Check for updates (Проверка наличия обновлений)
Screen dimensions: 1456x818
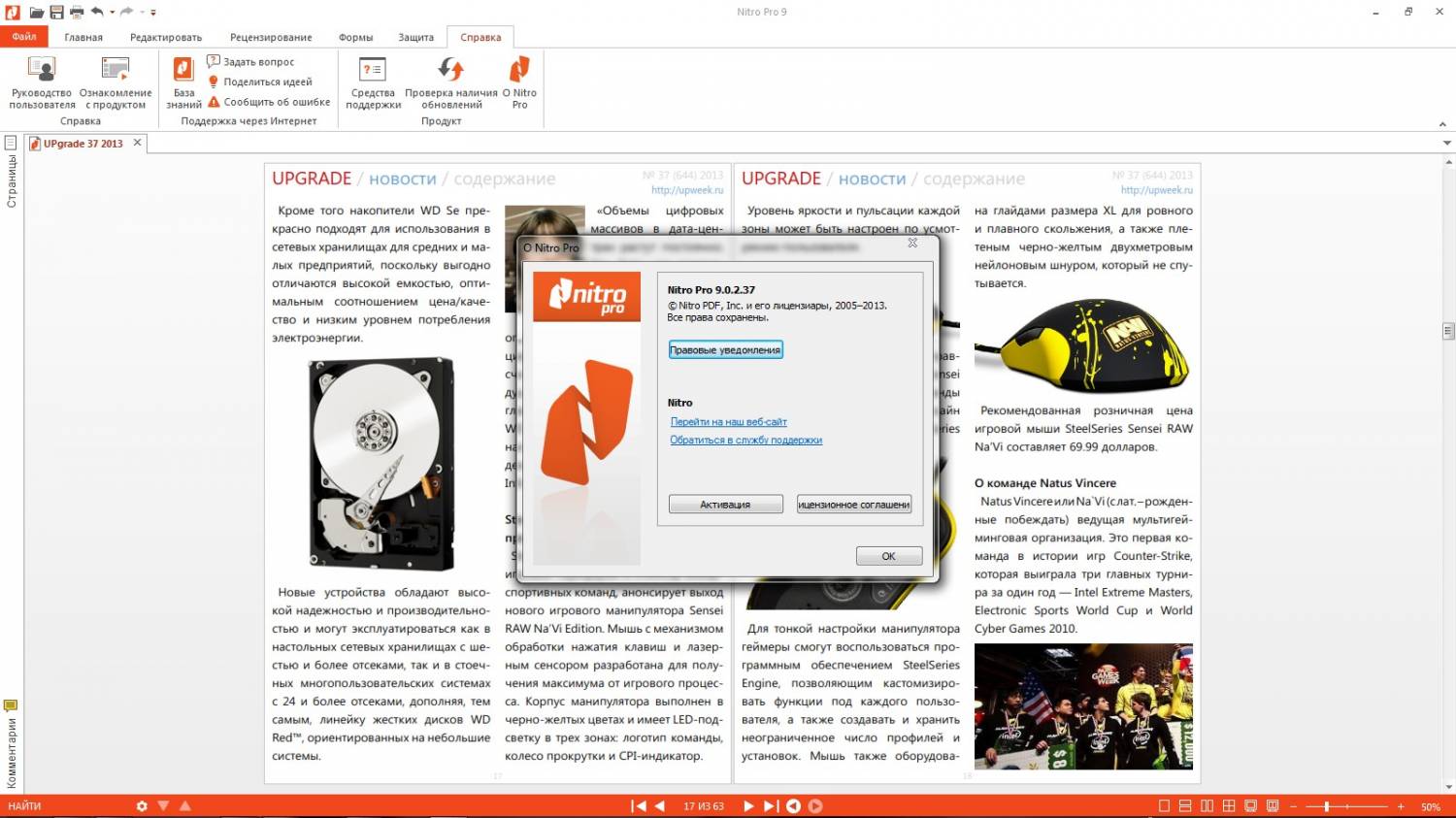coord(450,82)
